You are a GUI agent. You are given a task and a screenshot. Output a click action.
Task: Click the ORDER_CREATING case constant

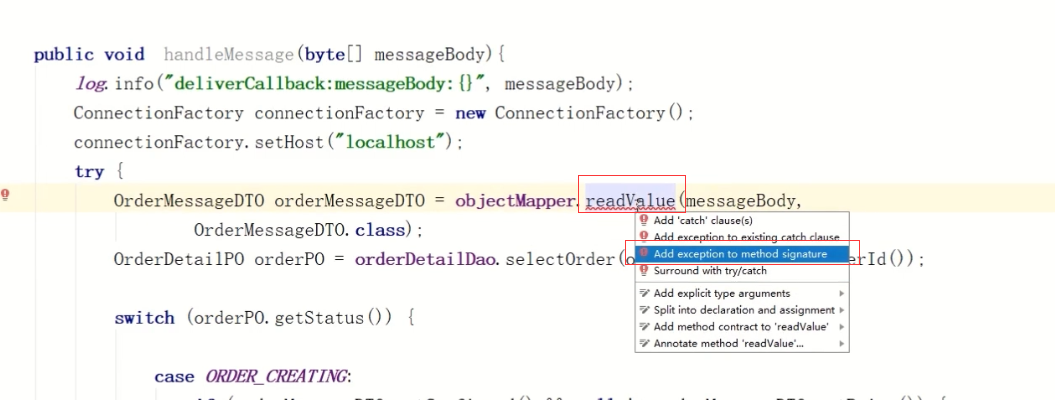[275, 376]
